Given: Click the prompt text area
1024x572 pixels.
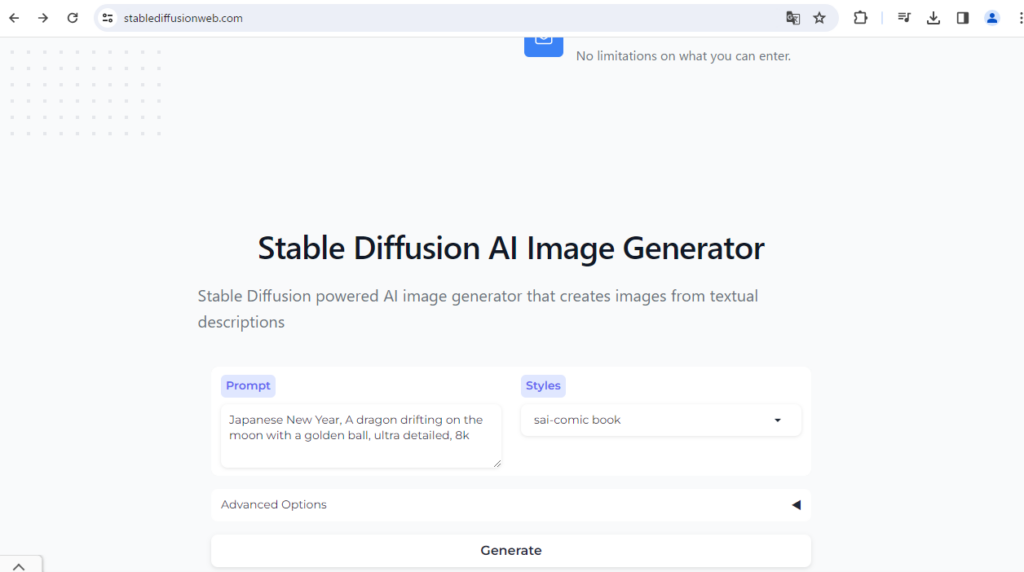Looking at the screenshot, I should (x=361, y=436).
